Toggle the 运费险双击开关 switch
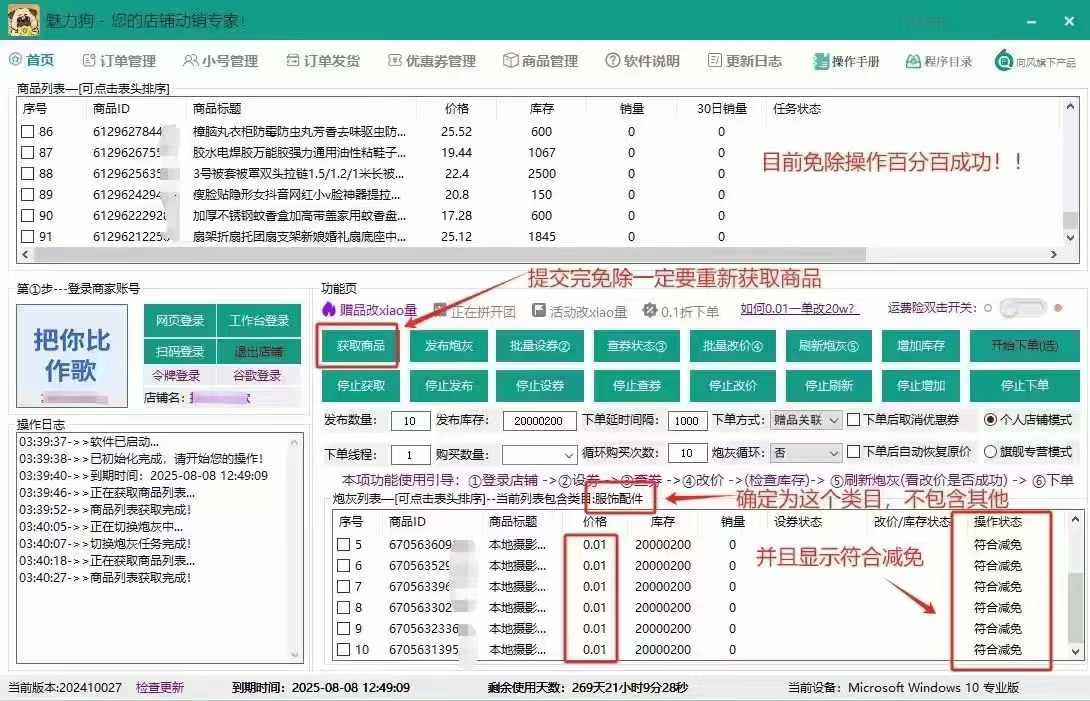Viewport: 1090px width, 701px height. 1023,308
